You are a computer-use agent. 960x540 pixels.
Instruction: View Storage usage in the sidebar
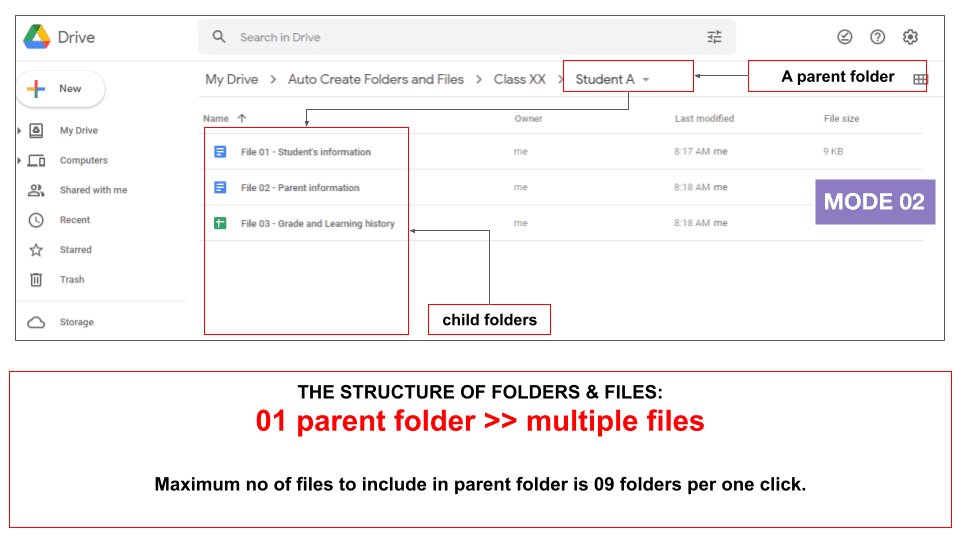point(76,322)
